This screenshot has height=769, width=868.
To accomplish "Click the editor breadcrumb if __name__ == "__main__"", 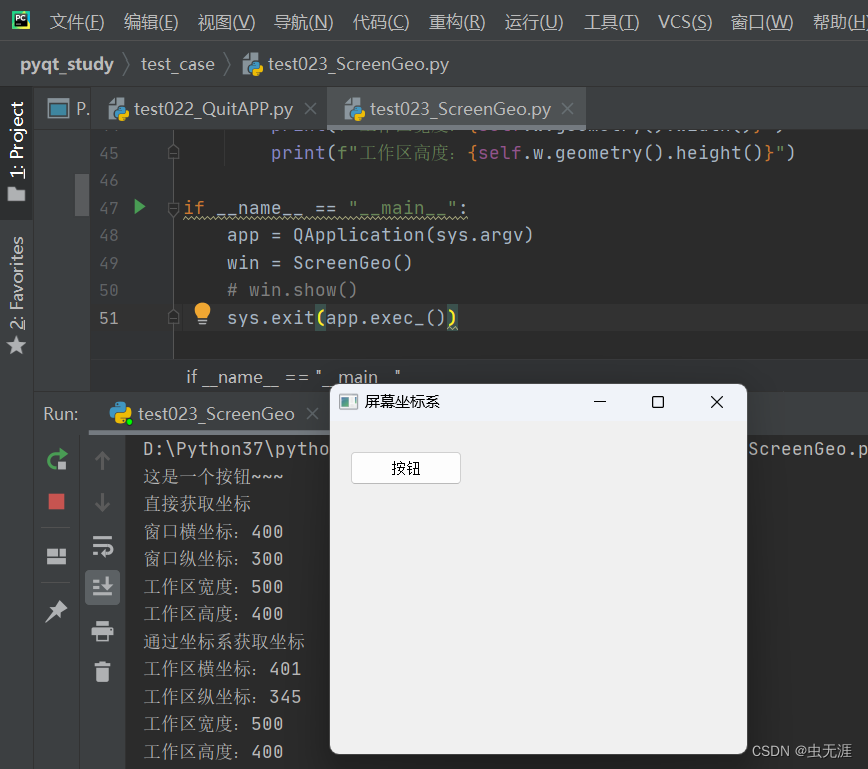I will pos(293,377).
